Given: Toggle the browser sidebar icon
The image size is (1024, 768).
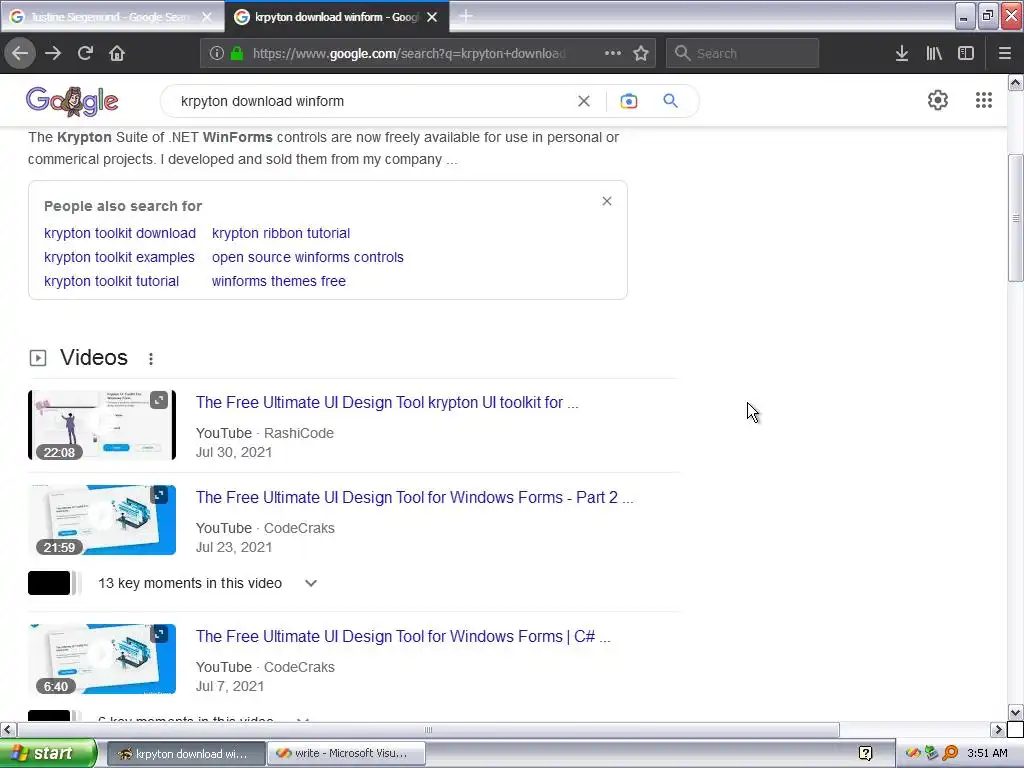Looking at the screenshot, I should tap(966, 54).
